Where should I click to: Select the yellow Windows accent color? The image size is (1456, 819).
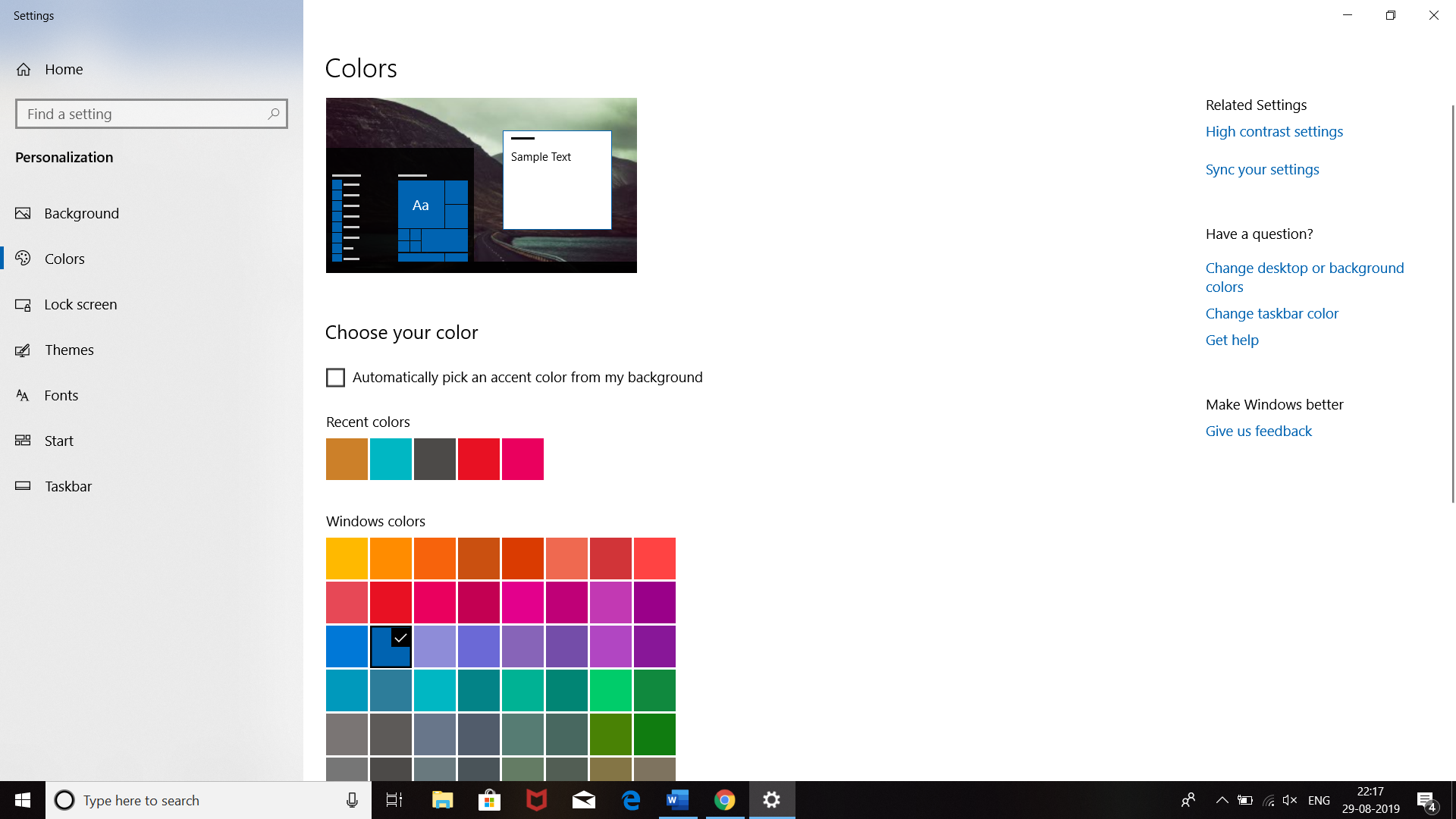(347, 558)
